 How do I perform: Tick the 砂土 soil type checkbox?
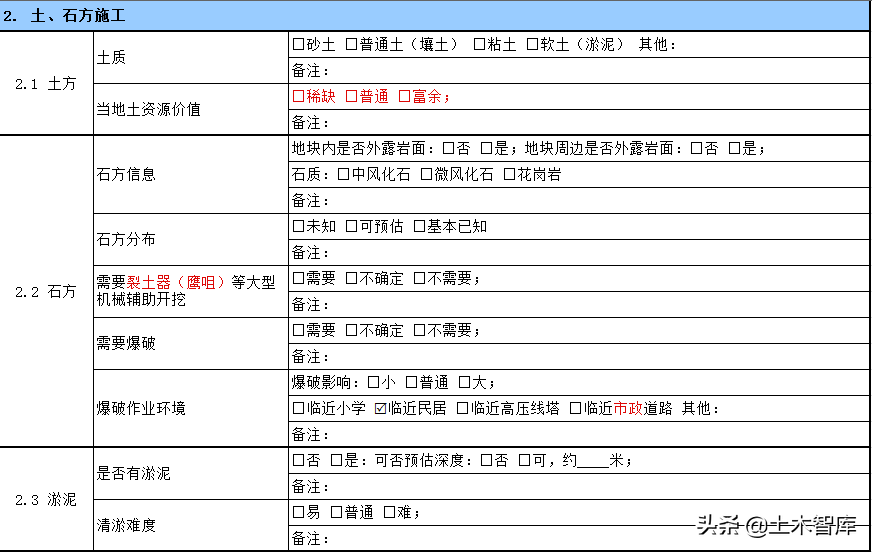(x=298, y=44)
